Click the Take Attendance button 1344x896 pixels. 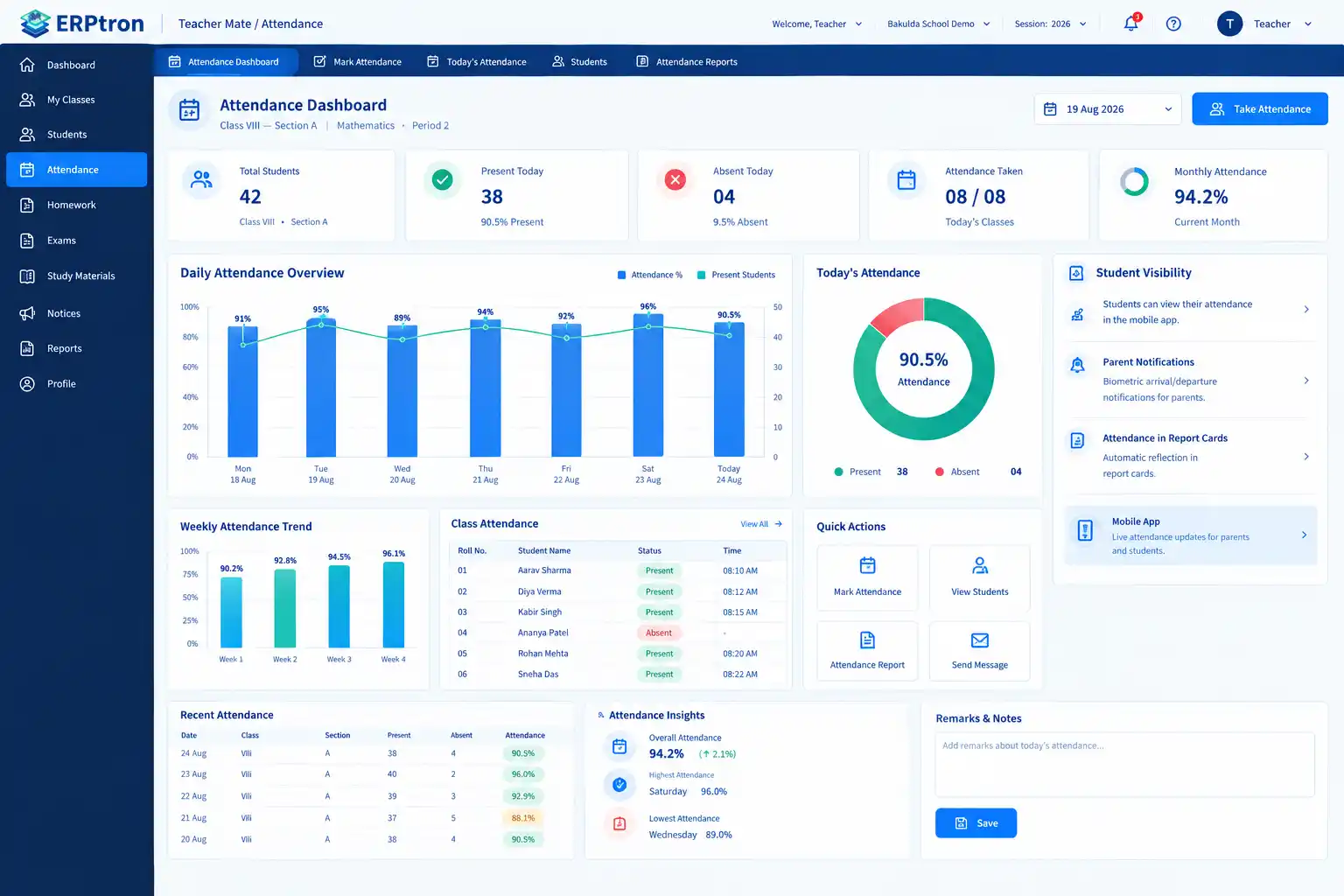(x=1260, y=109)
